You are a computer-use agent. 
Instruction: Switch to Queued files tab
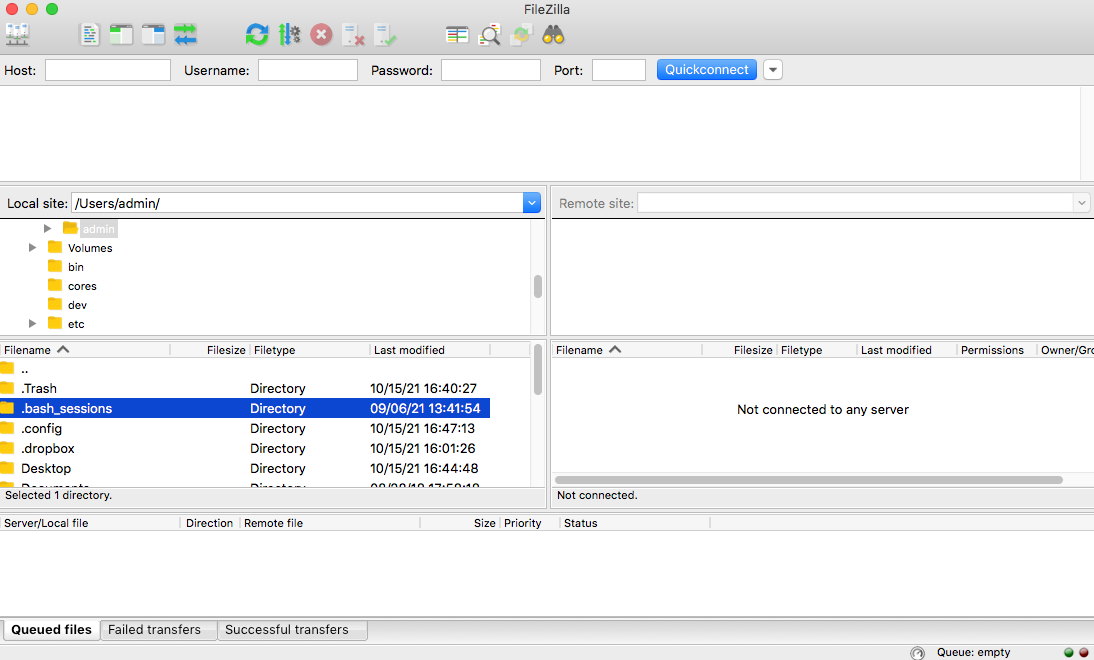pyautogui.click(x=51, y=629)
